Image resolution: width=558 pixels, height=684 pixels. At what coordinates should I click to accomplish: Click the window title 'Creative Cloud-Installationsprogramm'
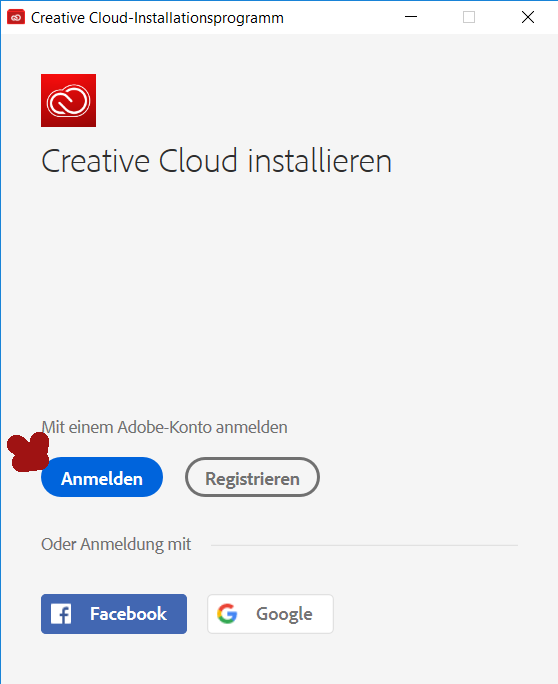click(x=157, y=18)
